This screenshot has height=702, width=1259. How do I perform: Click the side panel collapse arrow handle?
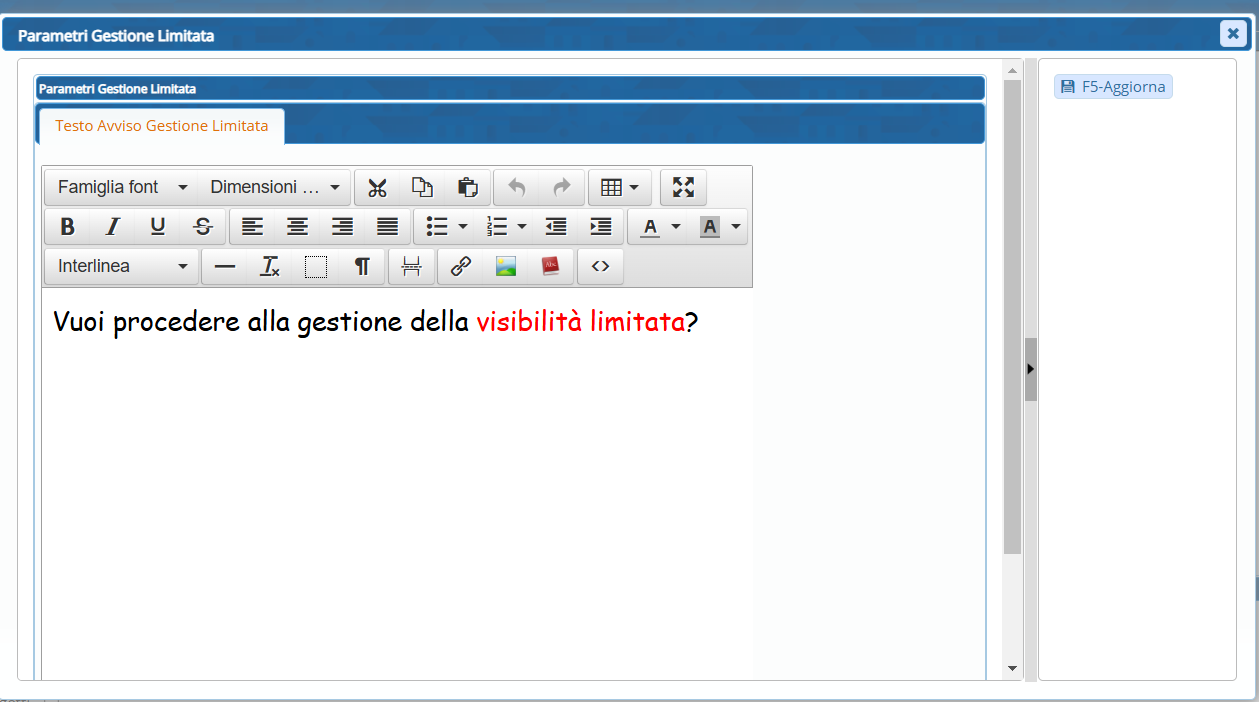pyautogui.click(x=1030, y=369)
